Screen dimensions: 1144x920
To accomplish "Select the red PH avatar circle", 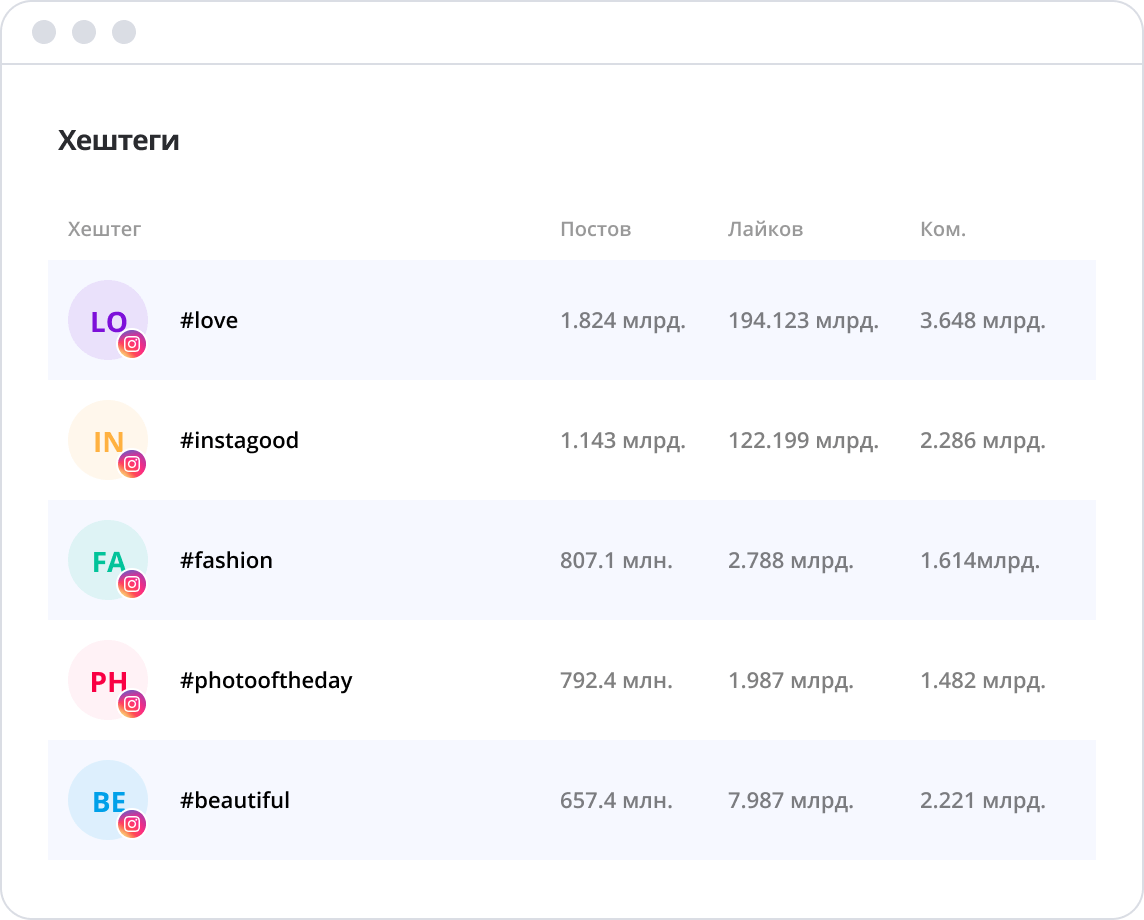I will (103, 675).
